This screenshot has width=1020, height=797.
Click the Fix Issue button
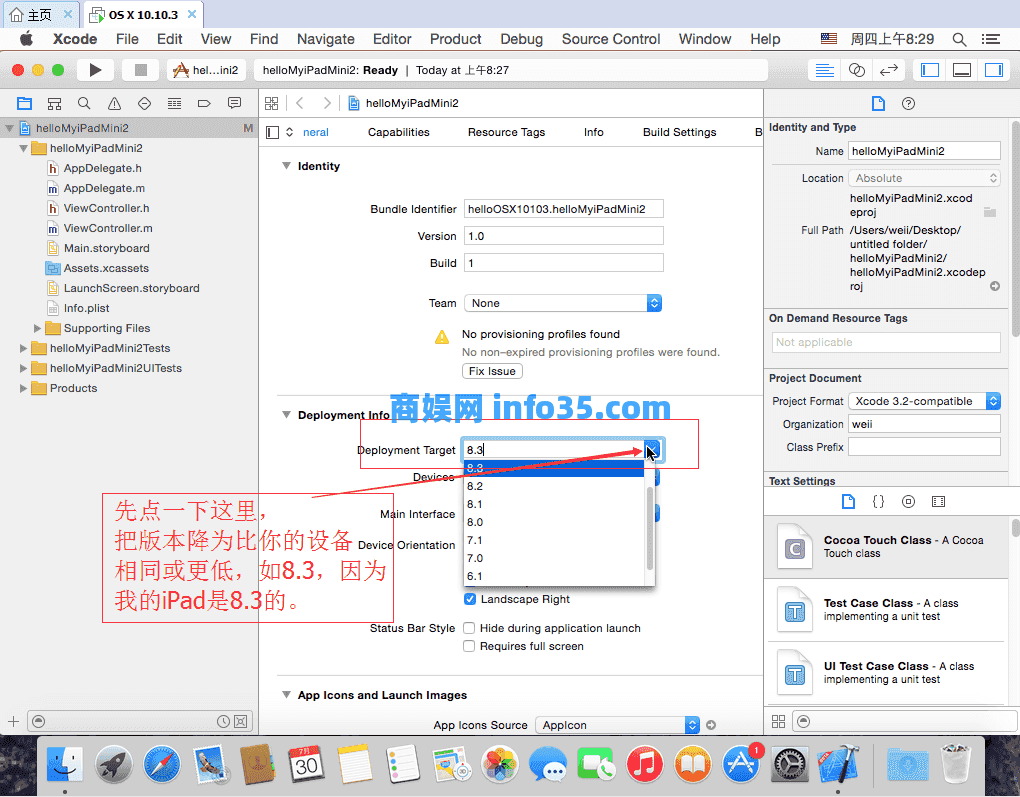[492, 371]
